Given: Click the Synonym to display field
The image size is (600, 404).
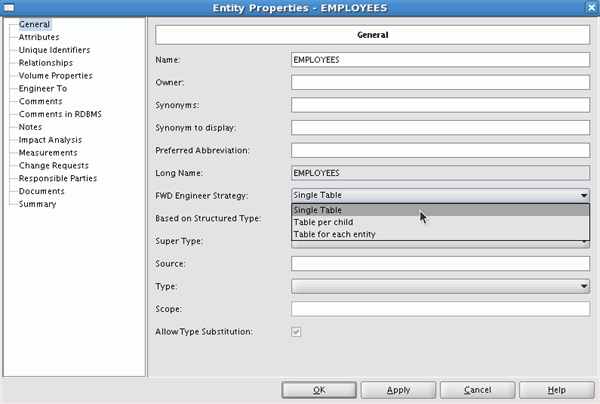Looking at the screenshot, I should 440,128.
